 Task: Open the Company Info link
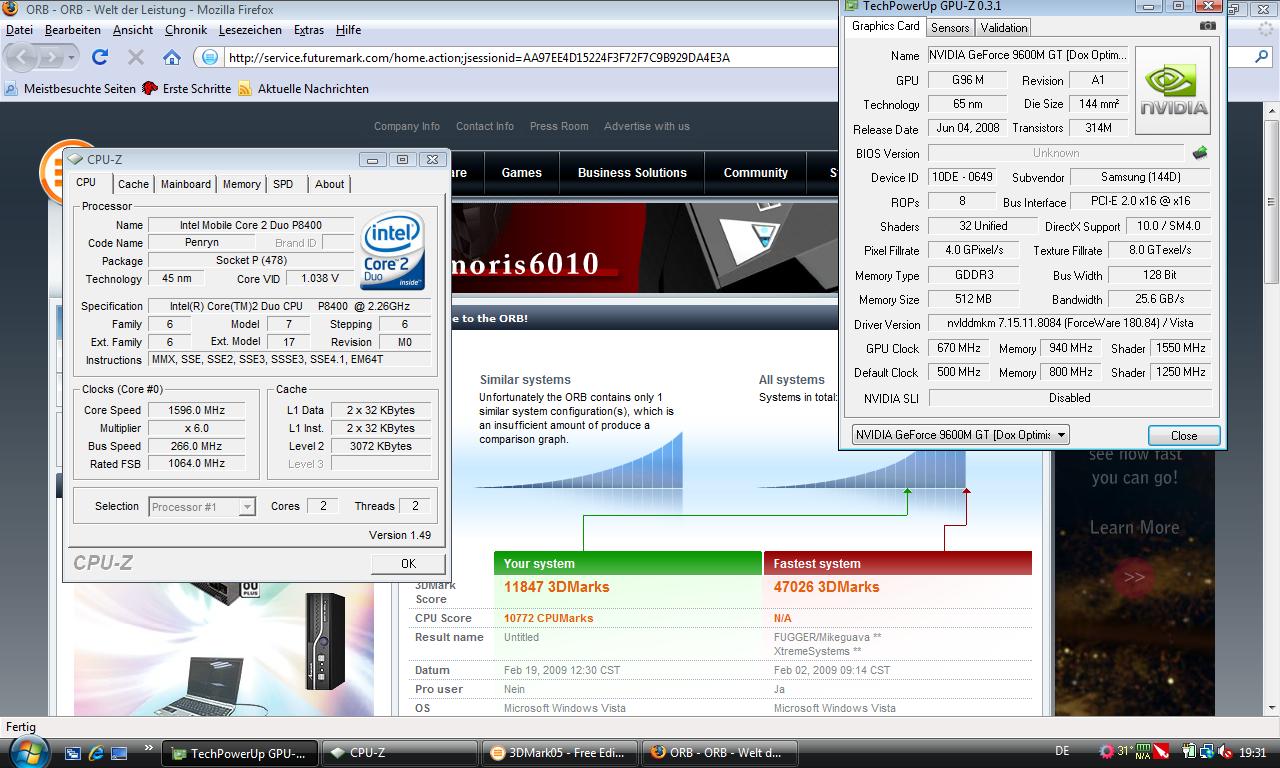pos(407,127)
